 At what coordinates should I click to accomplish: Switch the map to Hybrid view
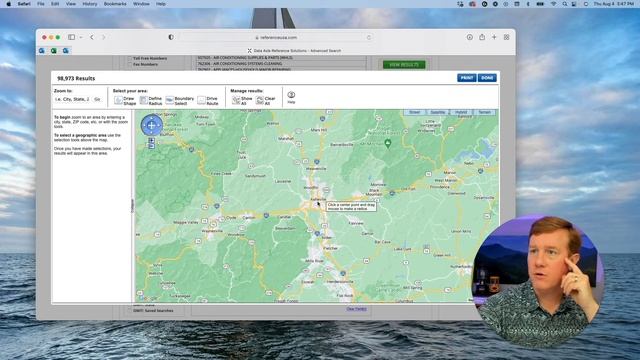[461, 112]
